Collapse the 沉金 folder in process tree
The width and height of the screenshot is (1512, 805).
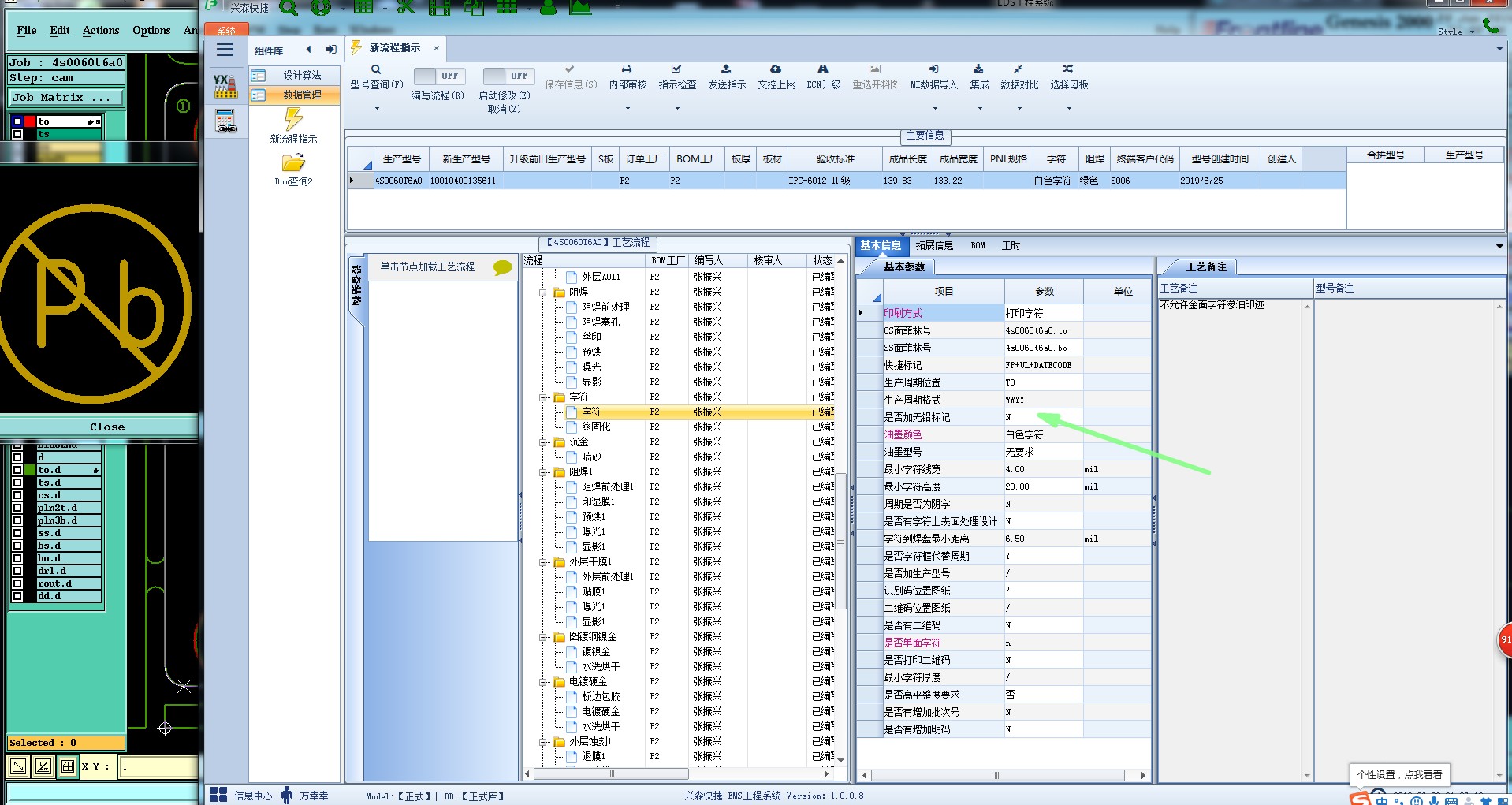coord(543,442)
